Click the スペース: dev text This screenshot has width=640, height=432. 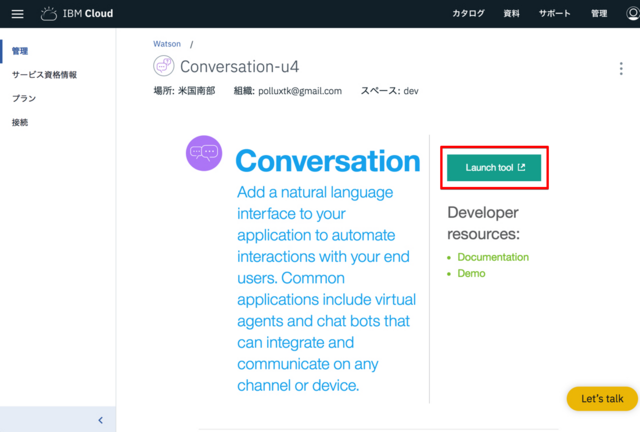[x=389, y=91]
